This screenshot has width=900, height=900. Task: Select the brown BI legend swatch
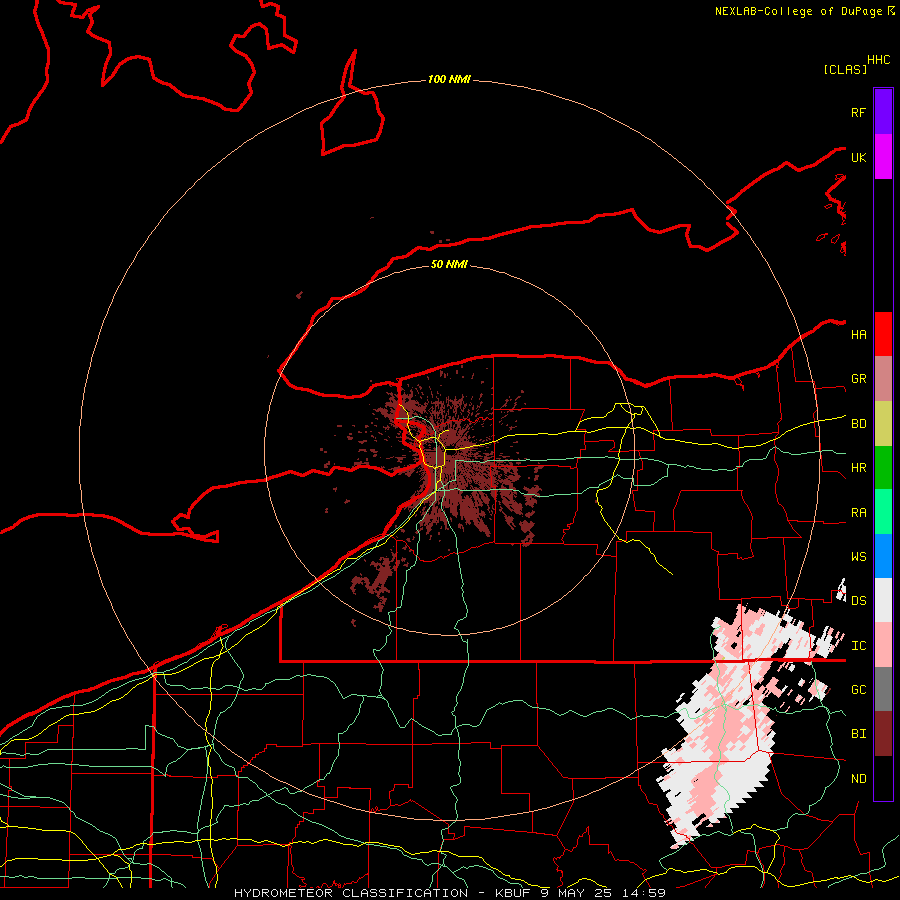[x=883, y=734]
